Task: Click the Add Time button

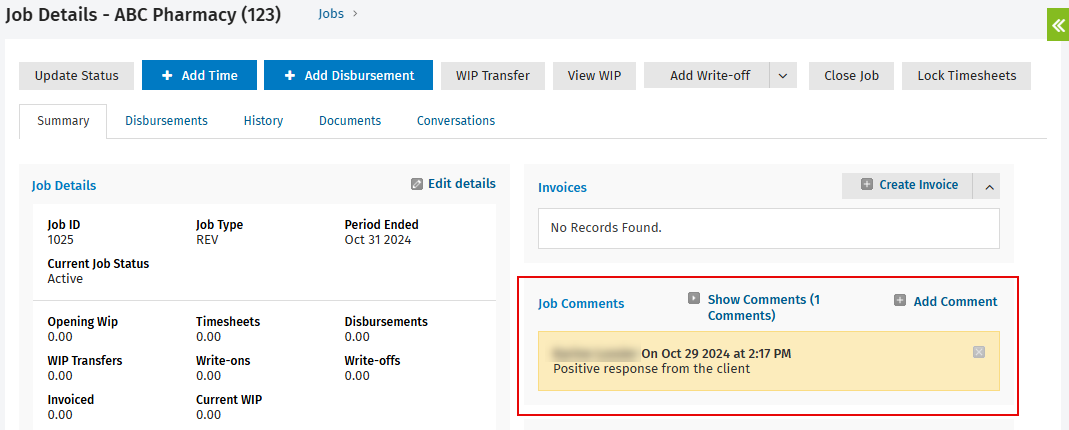Action: pyautogui.click(x=199, y=75)
